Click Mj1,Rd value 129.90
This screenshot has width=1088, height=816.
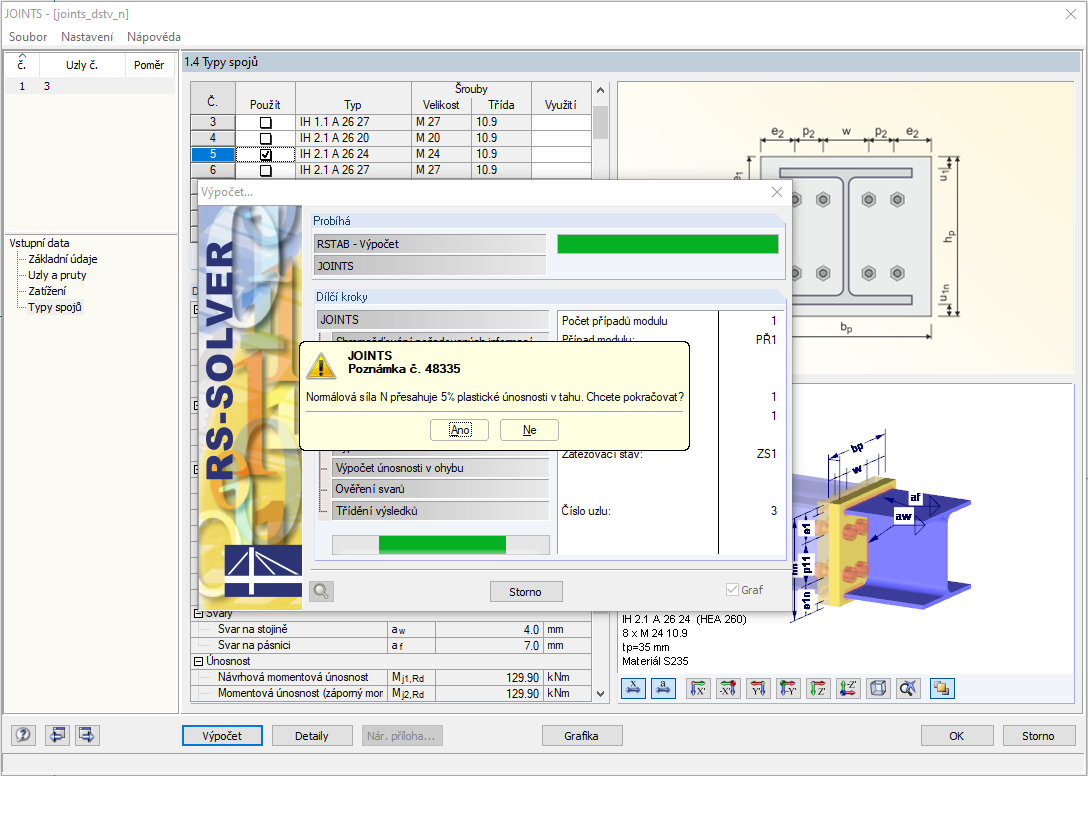pyautogui.click(x=490, y=677)
